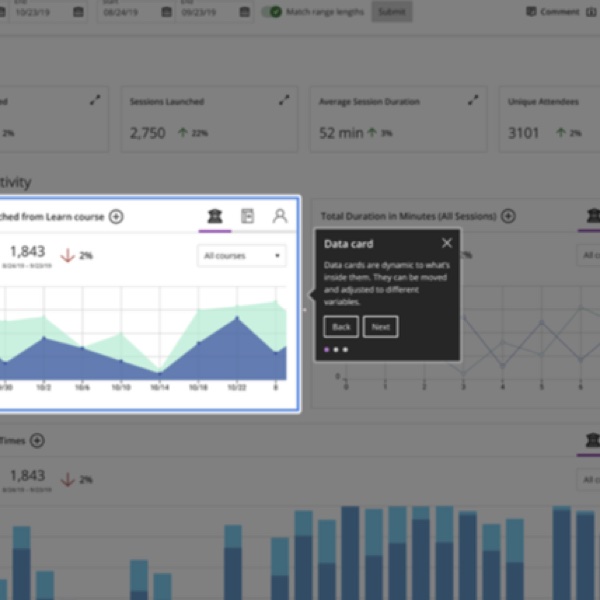600x600 pixels.
Task: Expand the Sessions Launched card
Action: (284, 100)
